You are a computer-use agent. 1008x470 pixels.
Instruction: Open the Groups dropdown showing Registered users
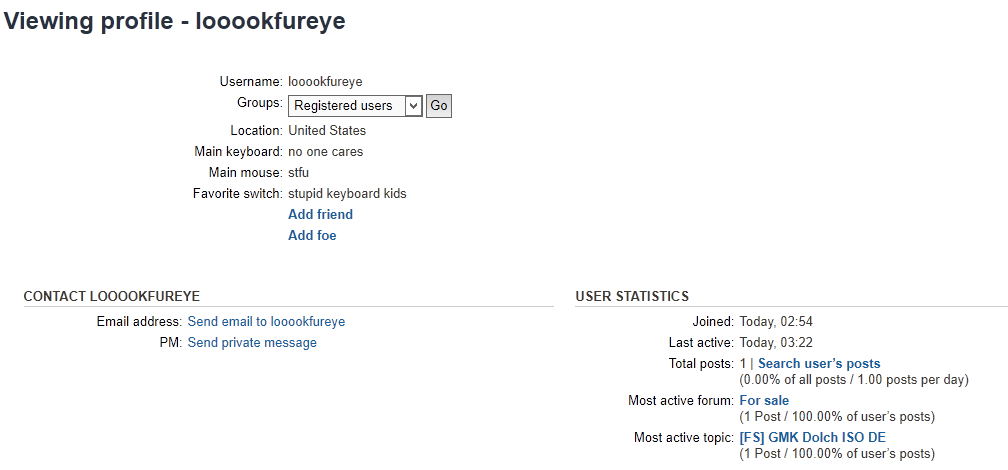(355, 106)
